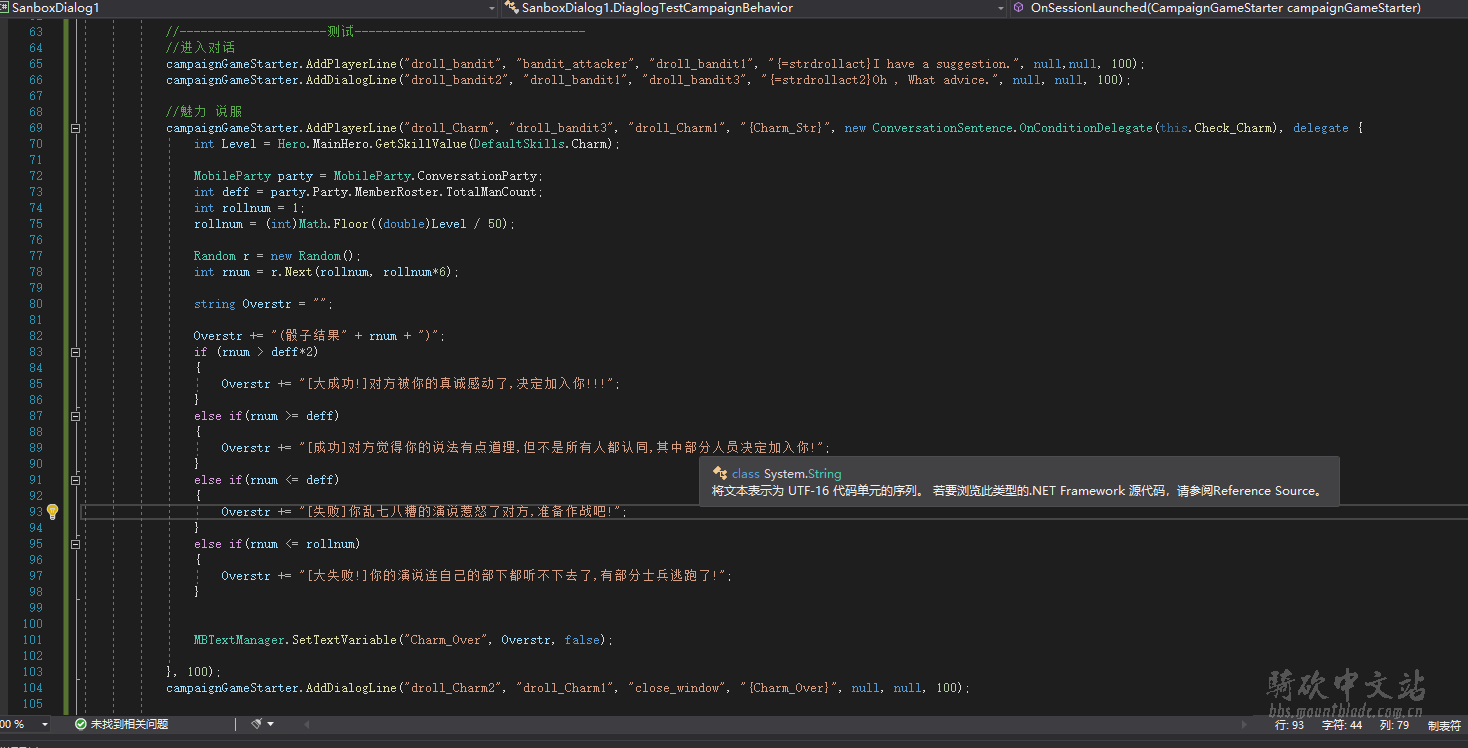The height and width of the screenshot is (748, 1468).
Task: Click the Check_Charm identifier on line 69
Action: pyautogui.click(x=1234, y=128)
